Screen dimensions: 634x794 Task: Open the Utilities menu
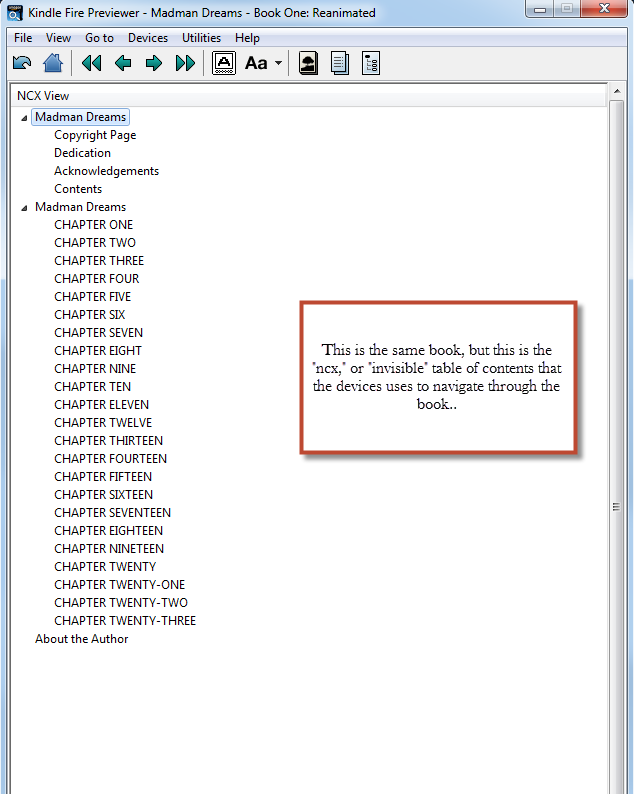pyautogui.click(x=201, y=38)
